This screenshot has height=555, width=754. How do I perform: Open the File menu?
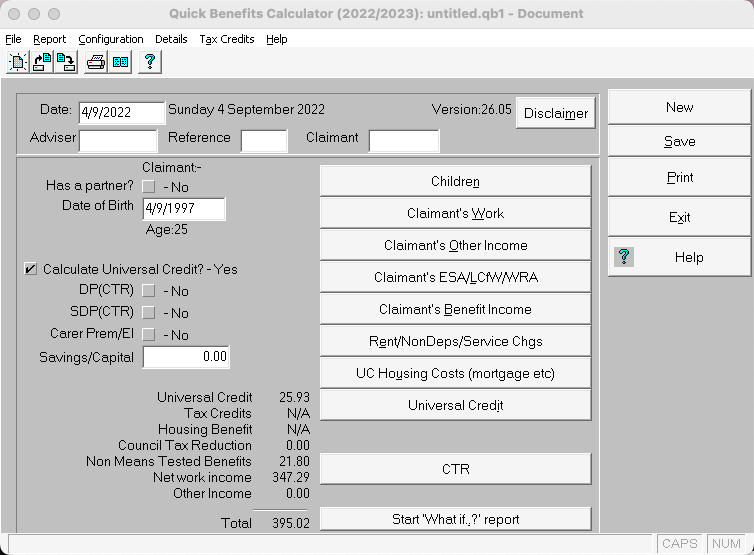[x=13, y=39]
